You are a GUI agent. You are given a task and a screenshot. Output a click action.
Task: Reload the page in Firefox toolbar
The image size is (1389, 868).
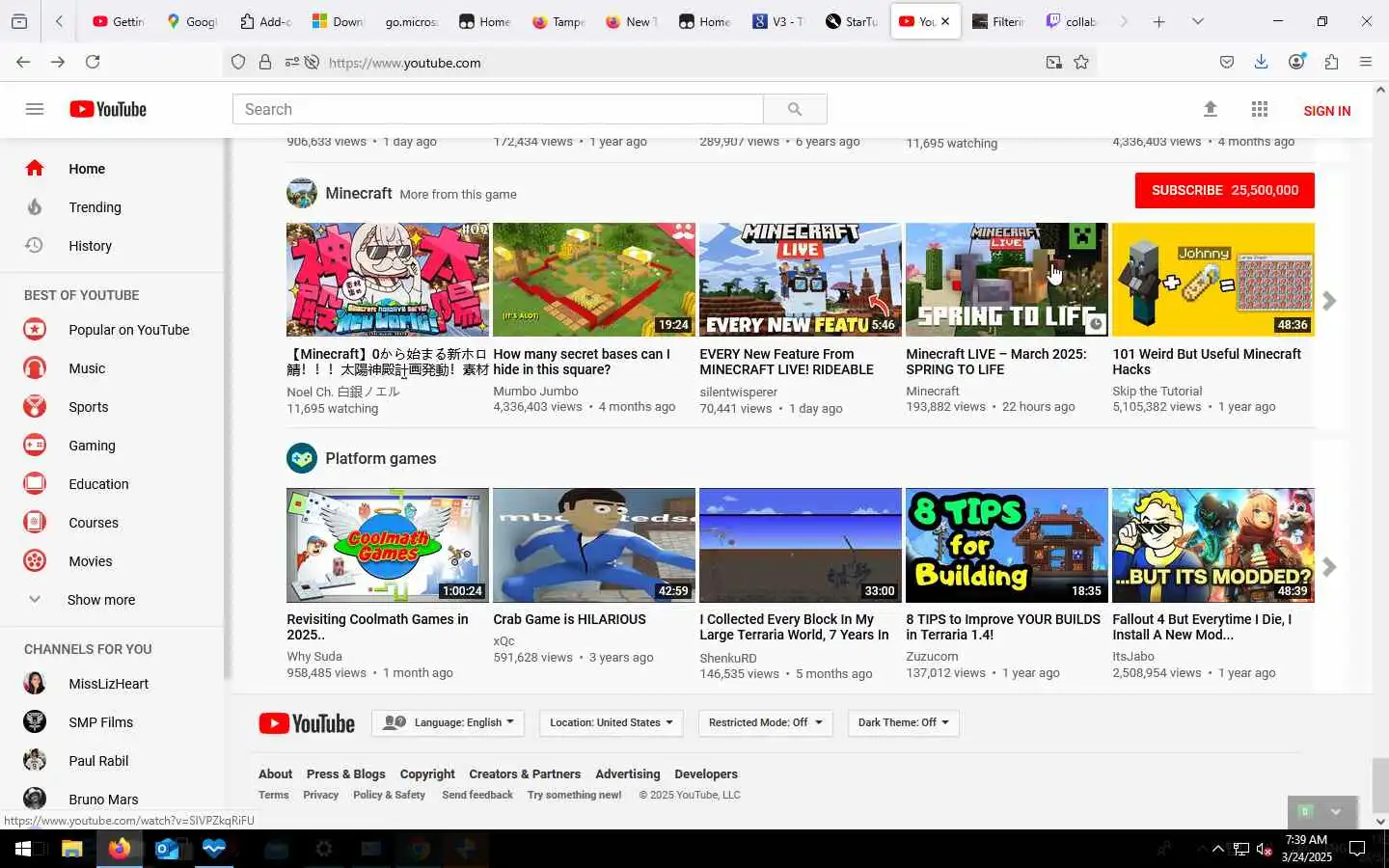click(x=93, y=62)
